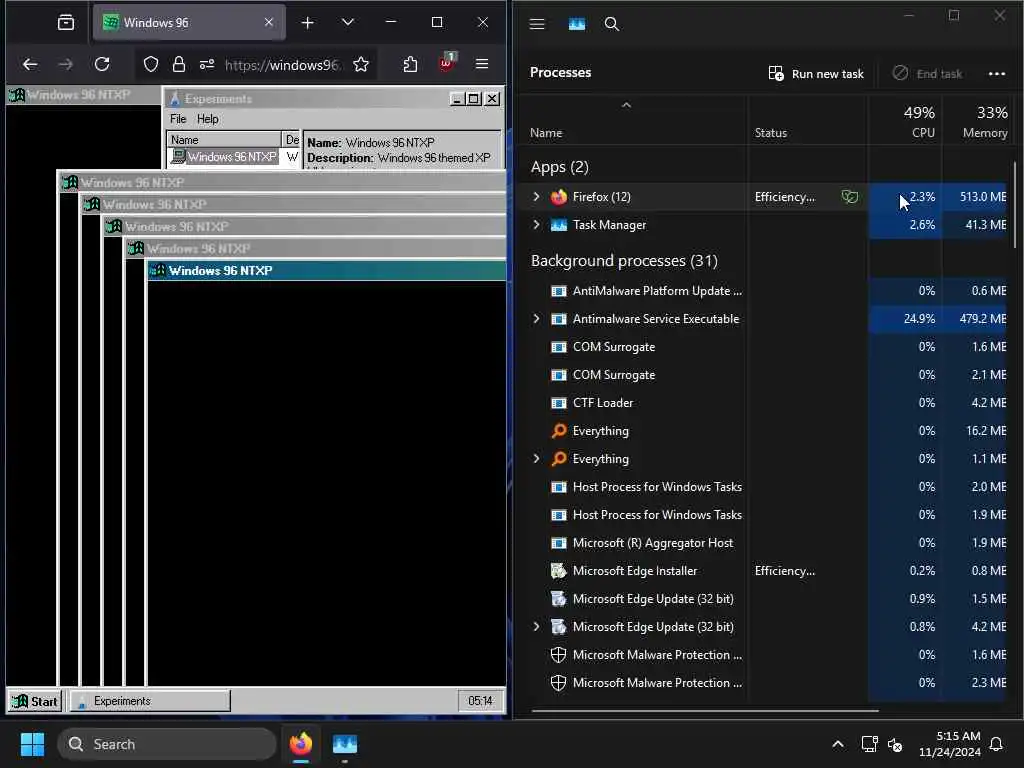
Task: Click the Task Manager search icon
Action: 611,24
